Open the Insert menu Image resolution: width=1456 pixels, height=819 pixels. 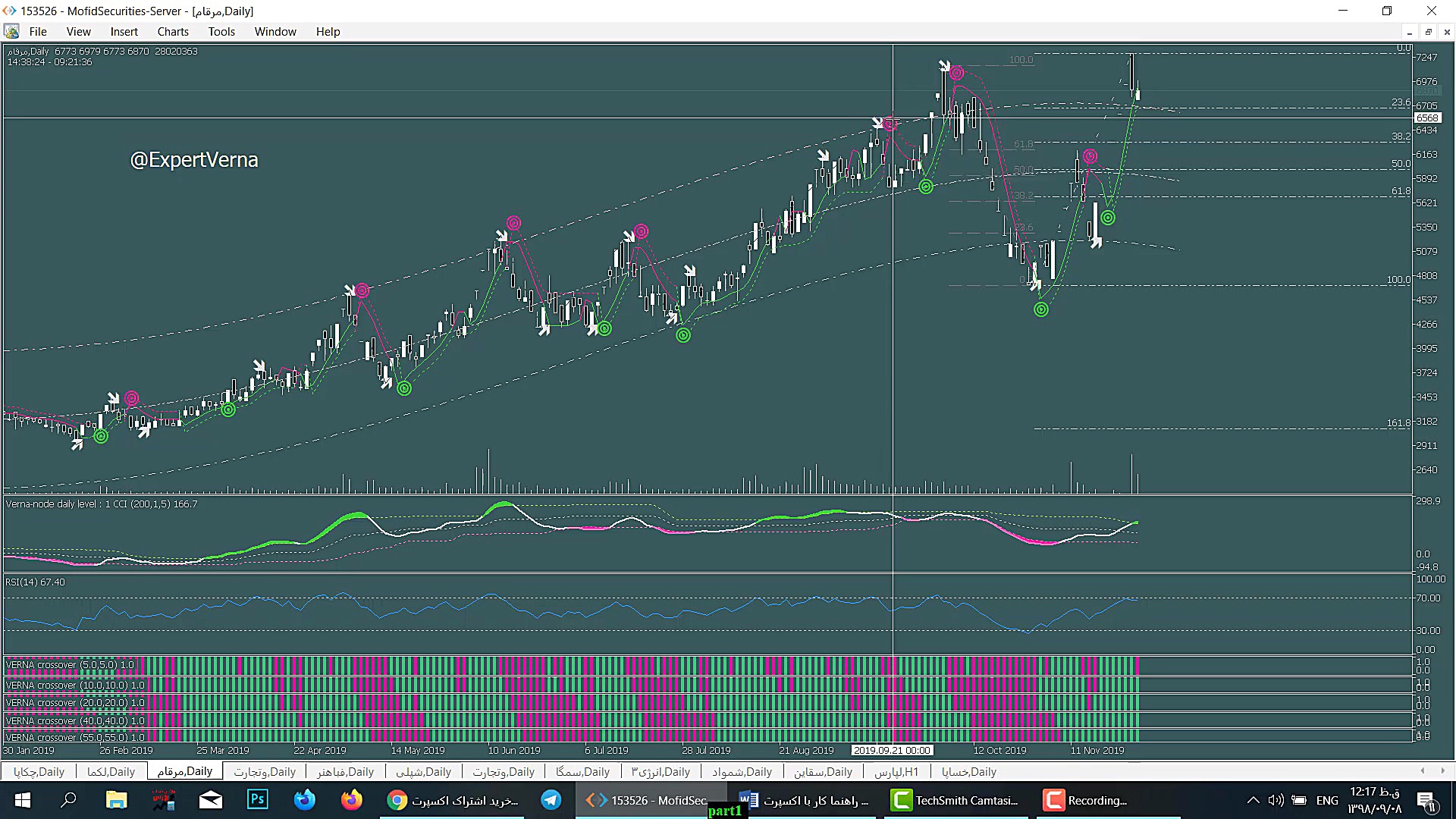pyautogui.click(x=124, y=32)
